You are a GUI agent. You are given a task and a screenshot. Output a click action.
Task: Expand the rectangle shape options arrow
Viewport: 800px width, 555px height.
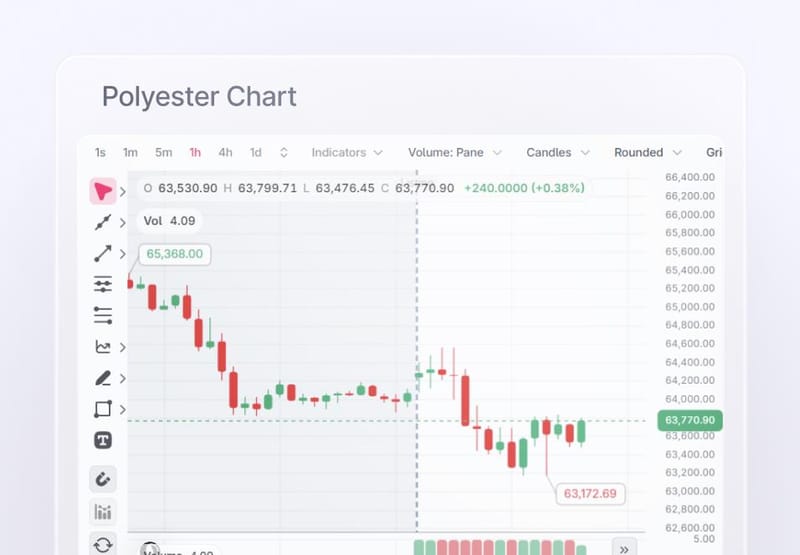(122, 409)
